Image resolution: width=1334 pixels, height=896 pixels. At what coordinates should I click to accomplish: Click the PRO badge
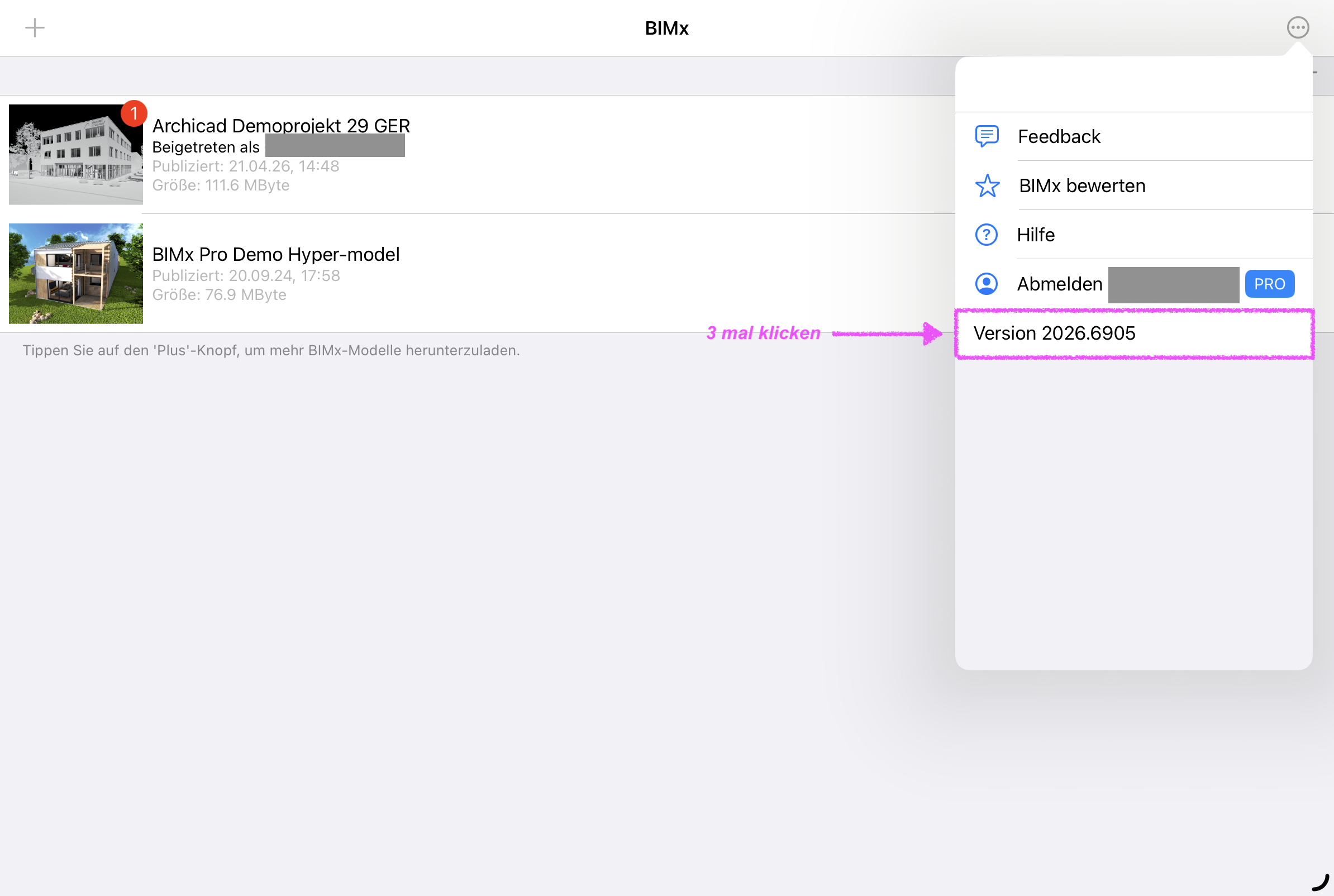[1269, 284]
